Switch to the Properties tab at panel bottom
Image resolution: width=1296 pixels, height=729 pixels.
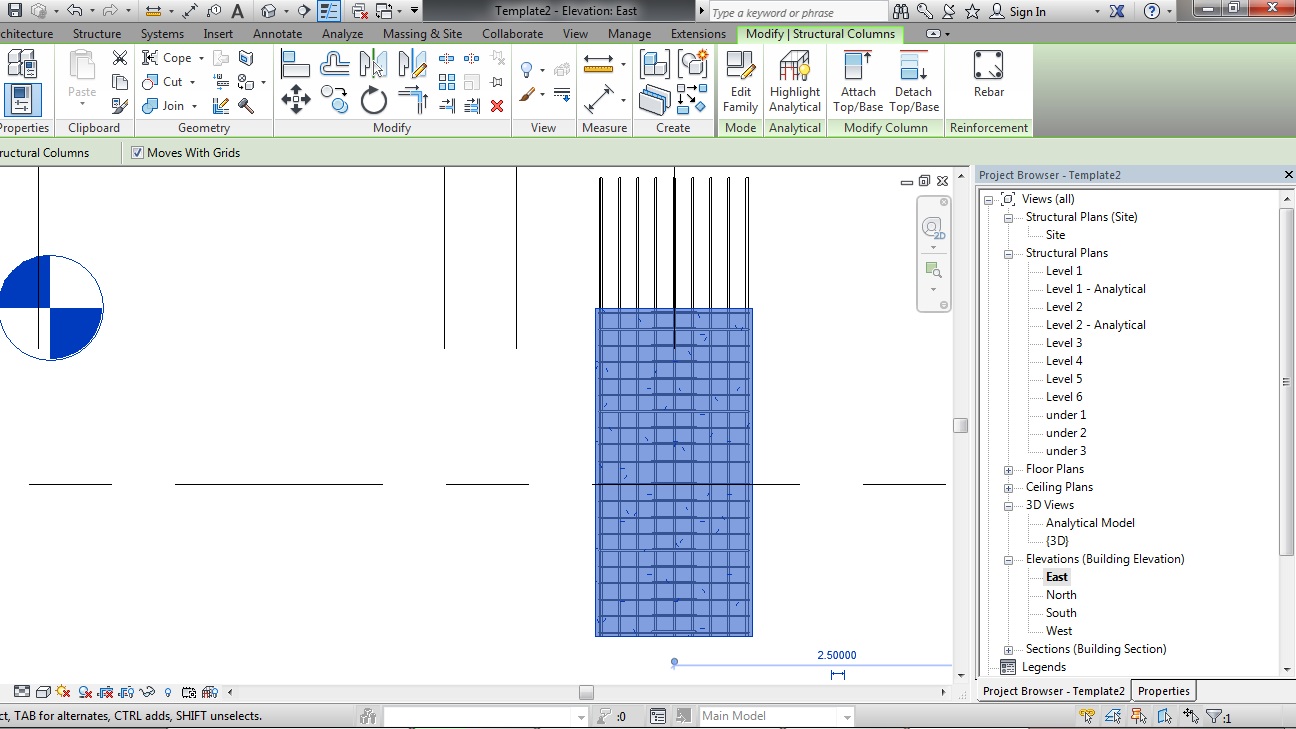1163,691
